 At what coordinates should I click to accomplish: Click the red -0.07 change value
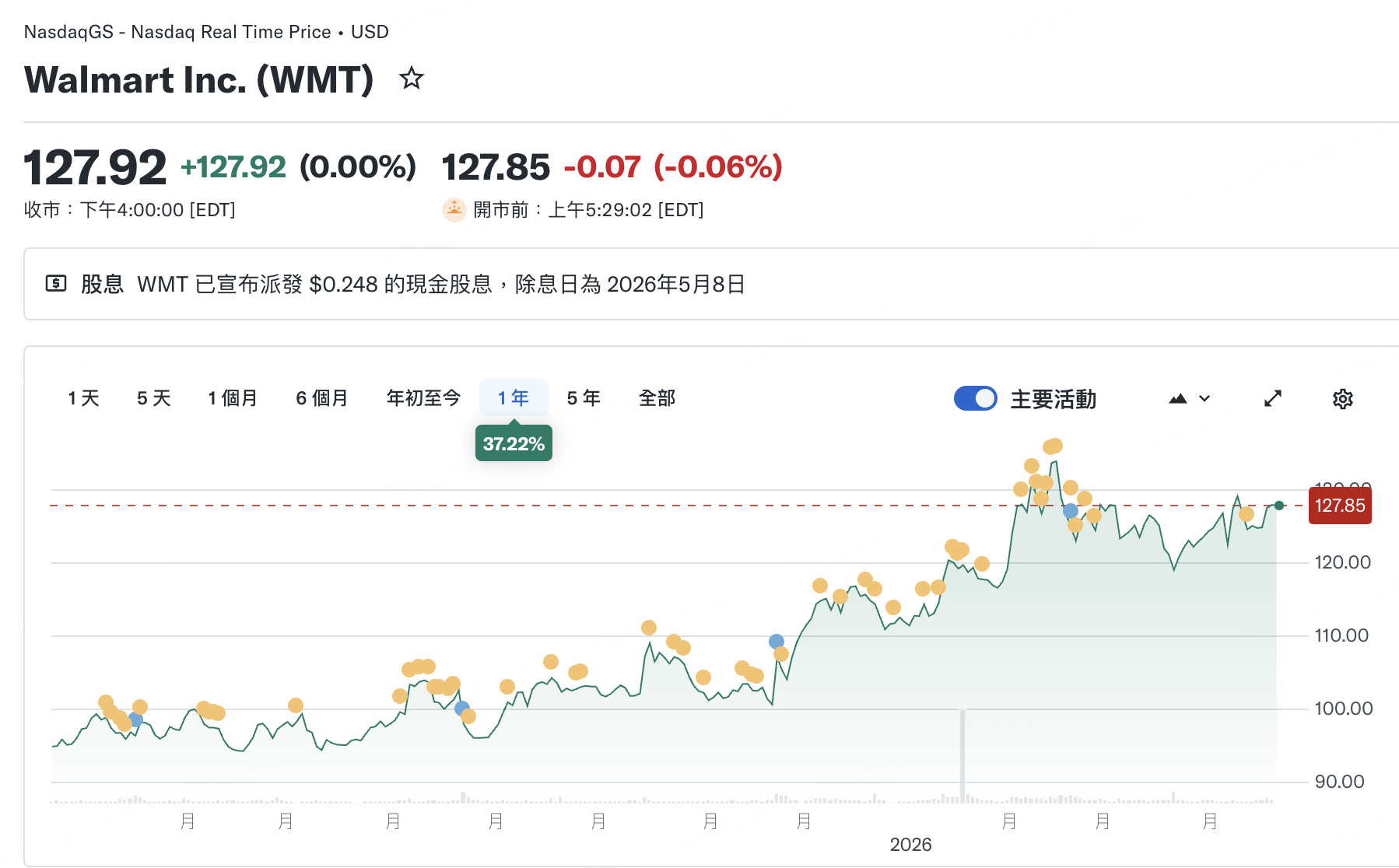pos(602,167)
